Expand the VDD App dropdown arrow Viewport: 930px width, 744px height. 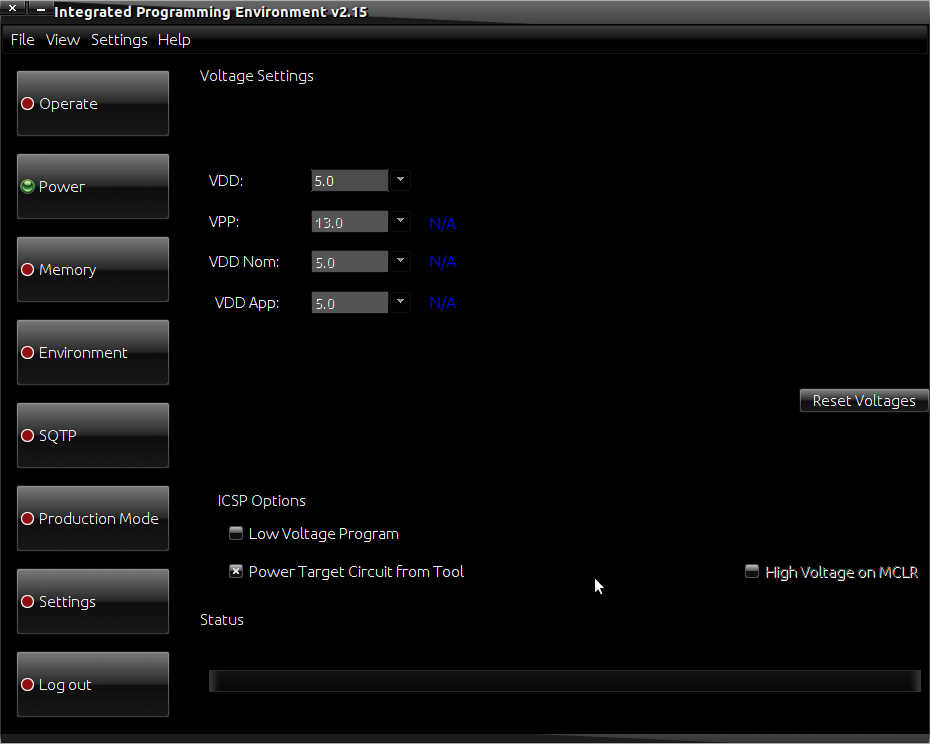point(400,302)
